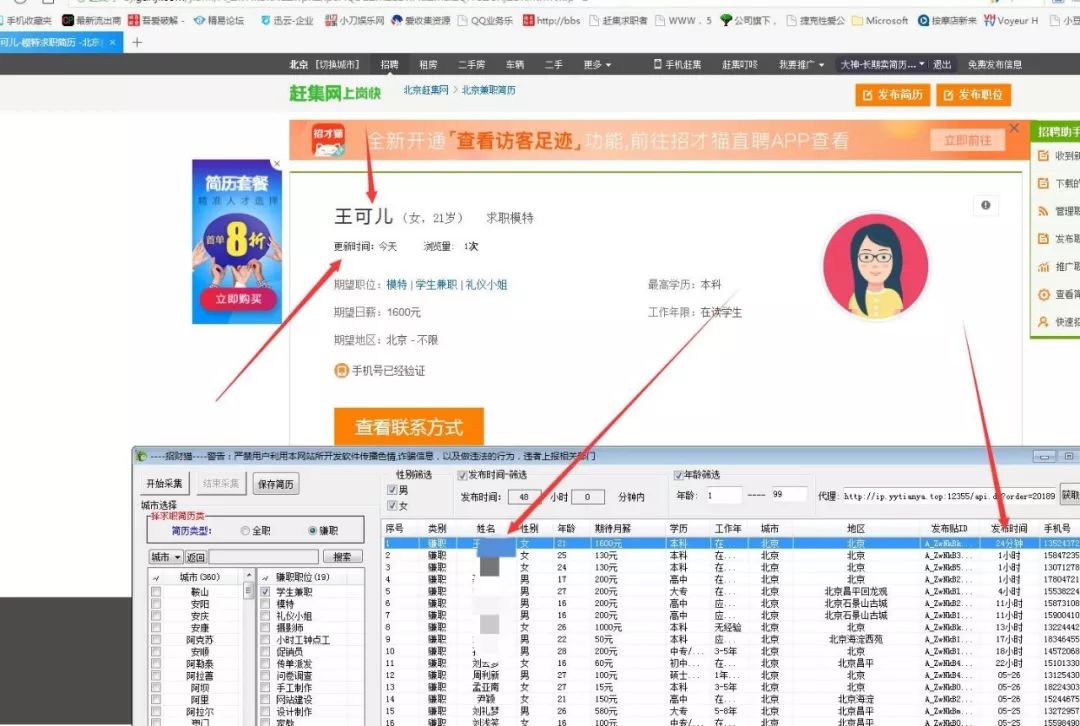Open a new browser tab with plus icon
Viewport: 1080px width, 726px height.
[136, 43]
